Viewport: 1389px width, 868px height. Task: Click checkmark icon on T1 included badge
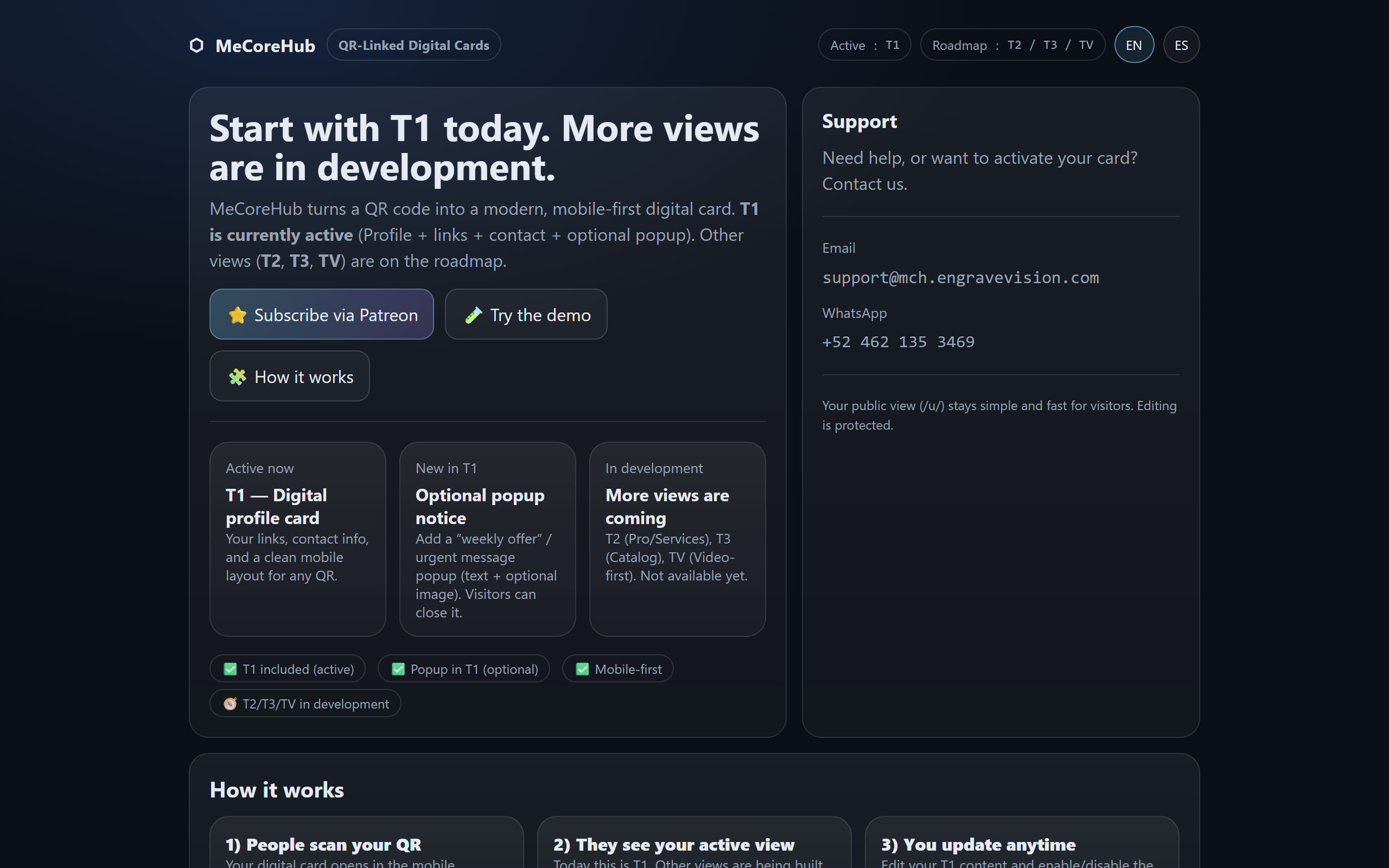[230, 669]
